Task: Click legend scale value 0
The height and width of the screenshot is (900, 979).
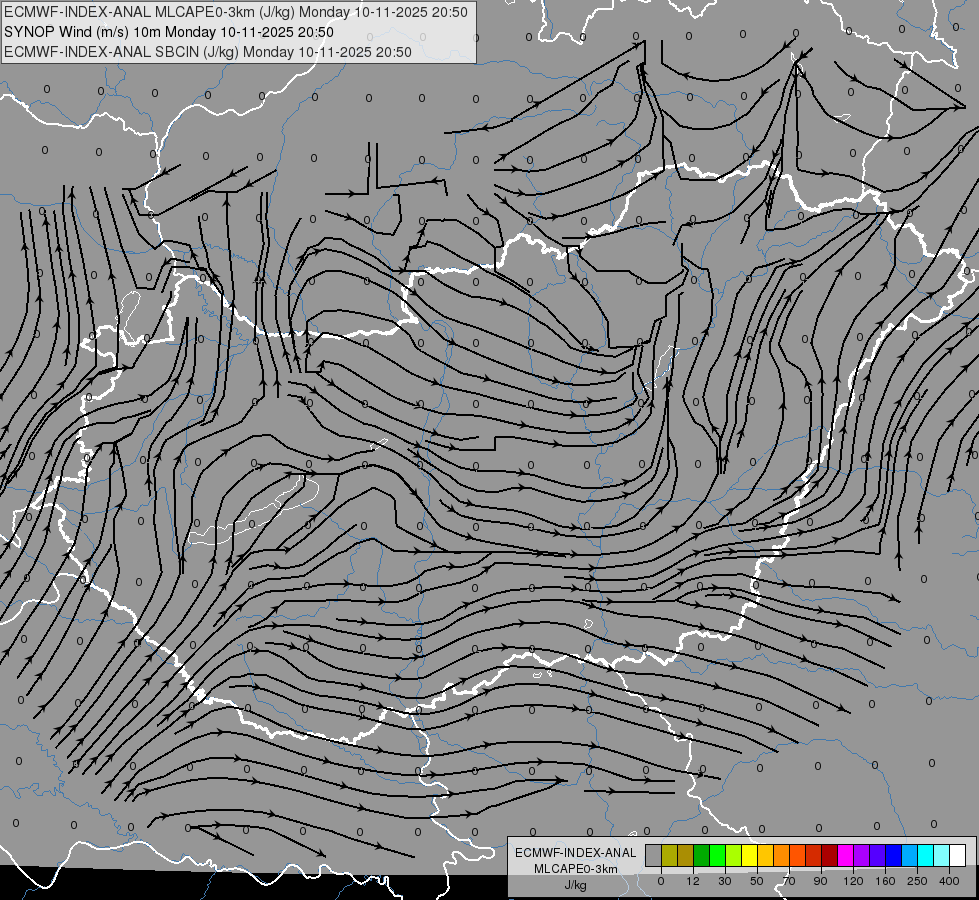Action: pyautogui.click(x=661, y=881)
